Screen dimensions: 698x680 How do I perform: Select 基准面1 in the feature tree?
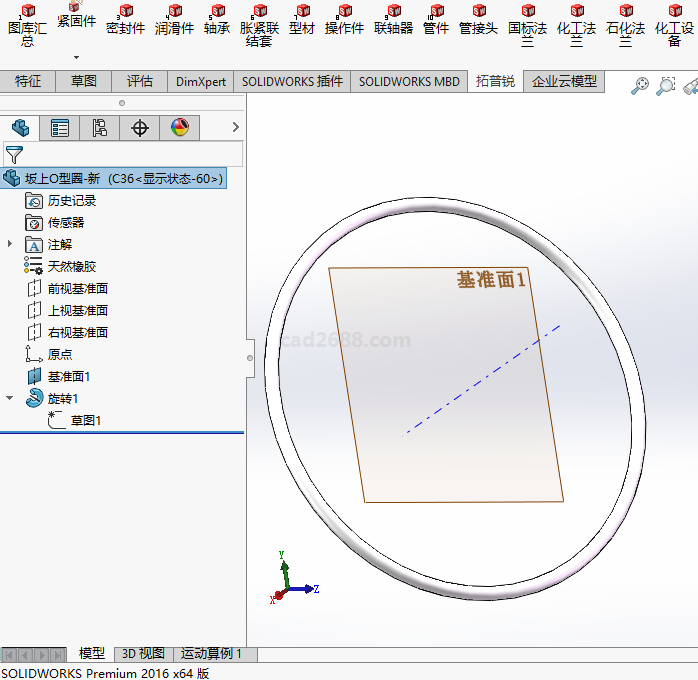coord(69,376)
